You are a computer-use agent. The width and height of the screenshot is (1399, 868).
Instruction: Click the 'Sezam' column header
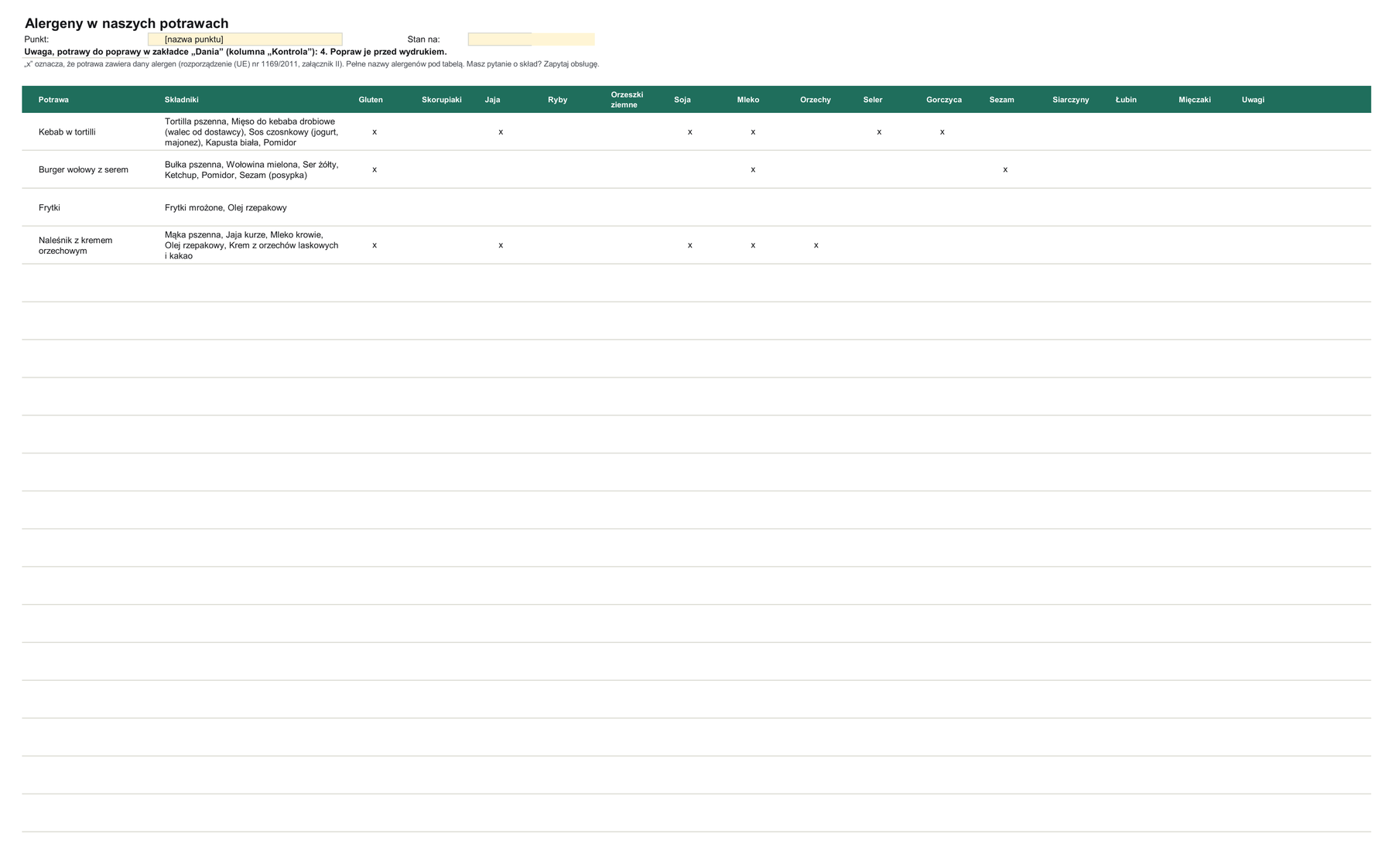coord(1002,100)
